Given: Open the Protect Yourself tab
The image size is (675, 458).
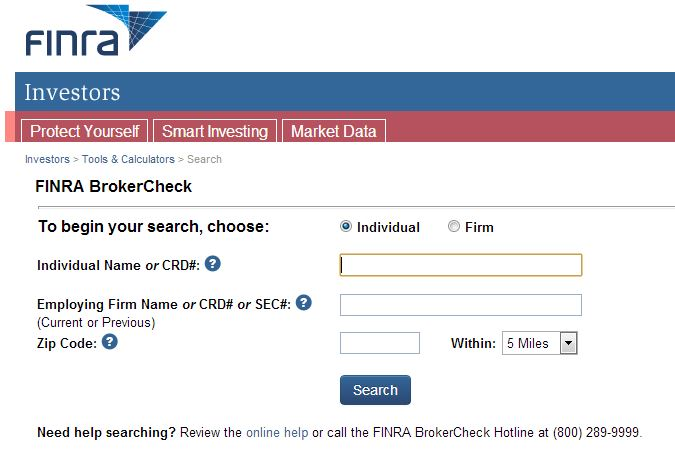Looking at the screenshot, I should (x=84, y=131).
